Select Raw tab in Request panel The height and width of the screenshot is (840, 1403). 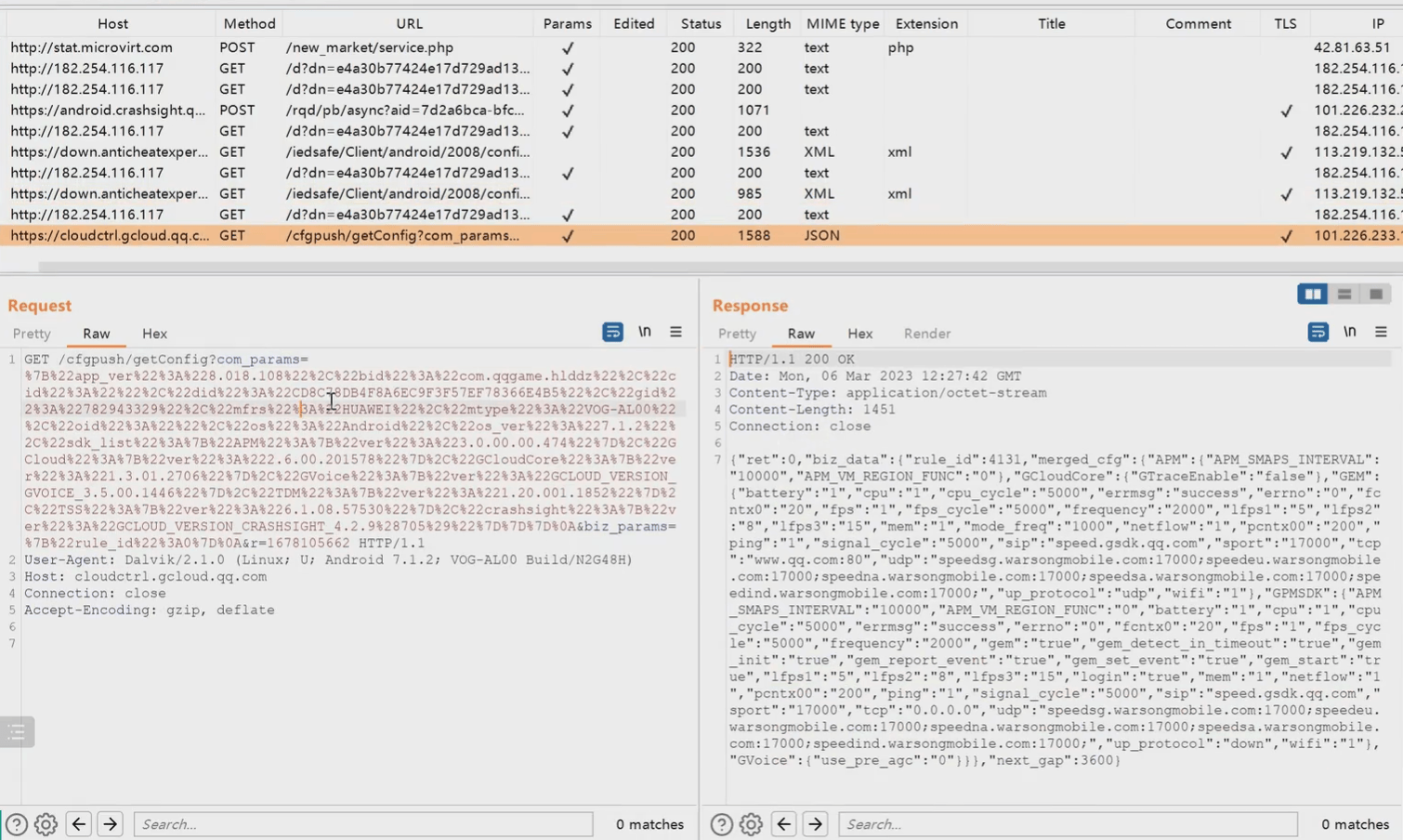click(x=96, y=334)
